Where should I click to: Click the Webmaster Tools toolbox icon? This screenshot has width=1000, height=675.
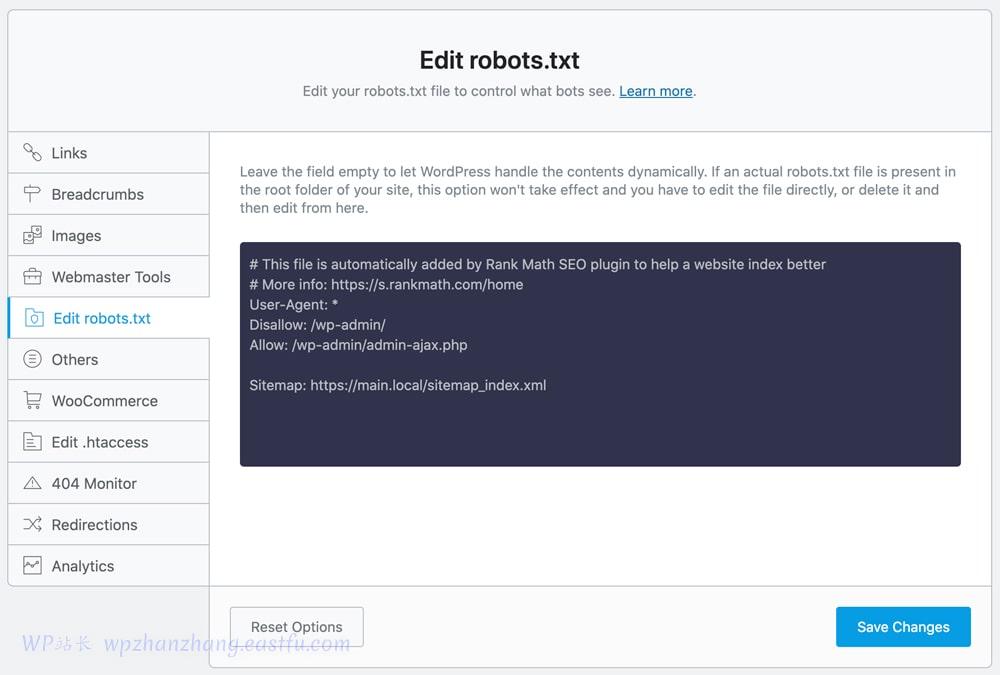pos(32,277)
